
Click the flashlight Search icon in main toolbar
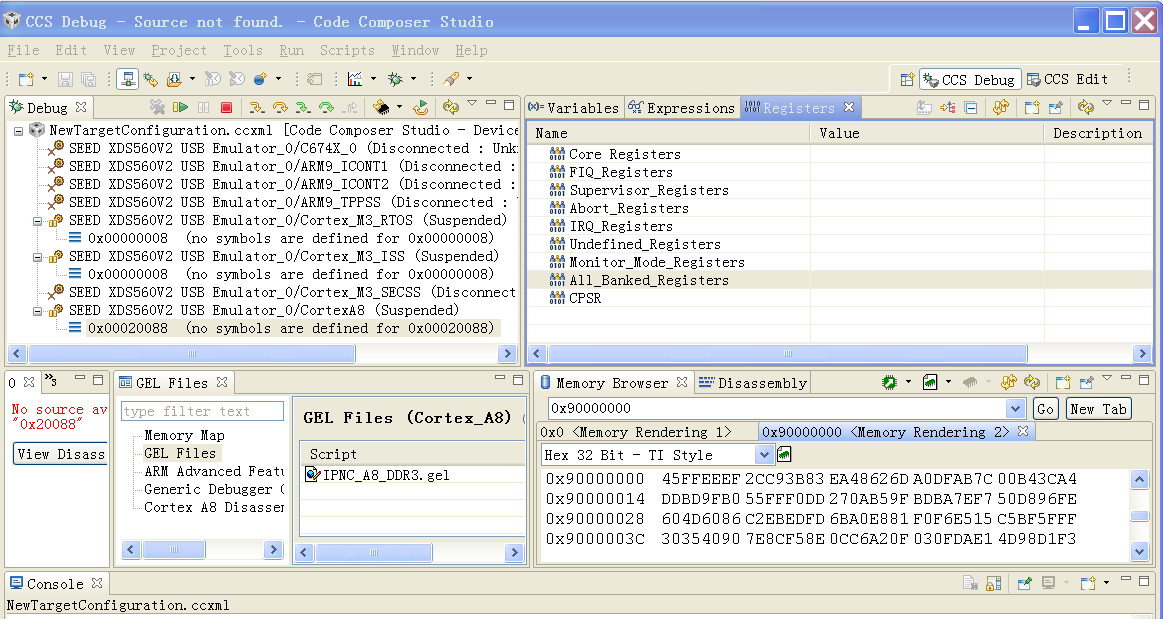pyautogui.click(x=451, y=79)
